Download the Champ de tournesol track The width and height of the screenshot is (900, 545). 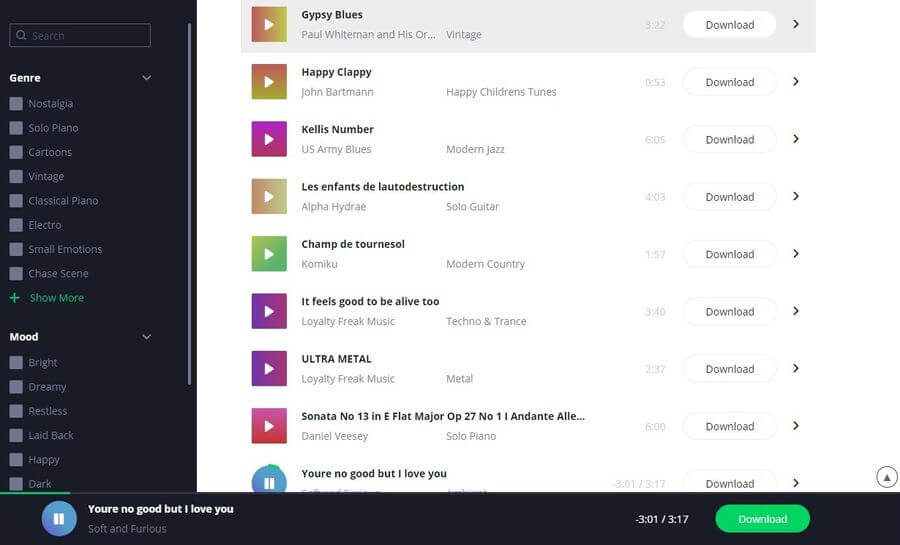point(730,254)
